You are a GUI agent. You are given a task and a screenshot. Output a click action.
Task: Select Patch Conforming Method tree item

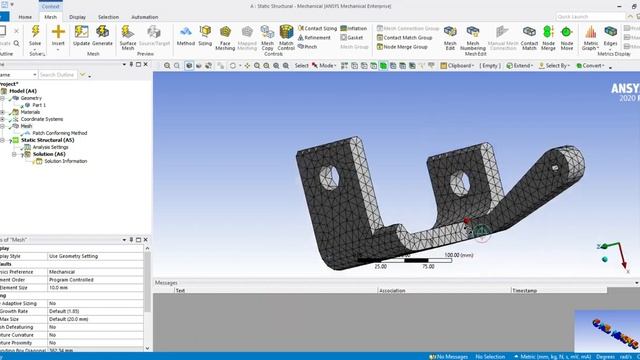click(60, 133)
